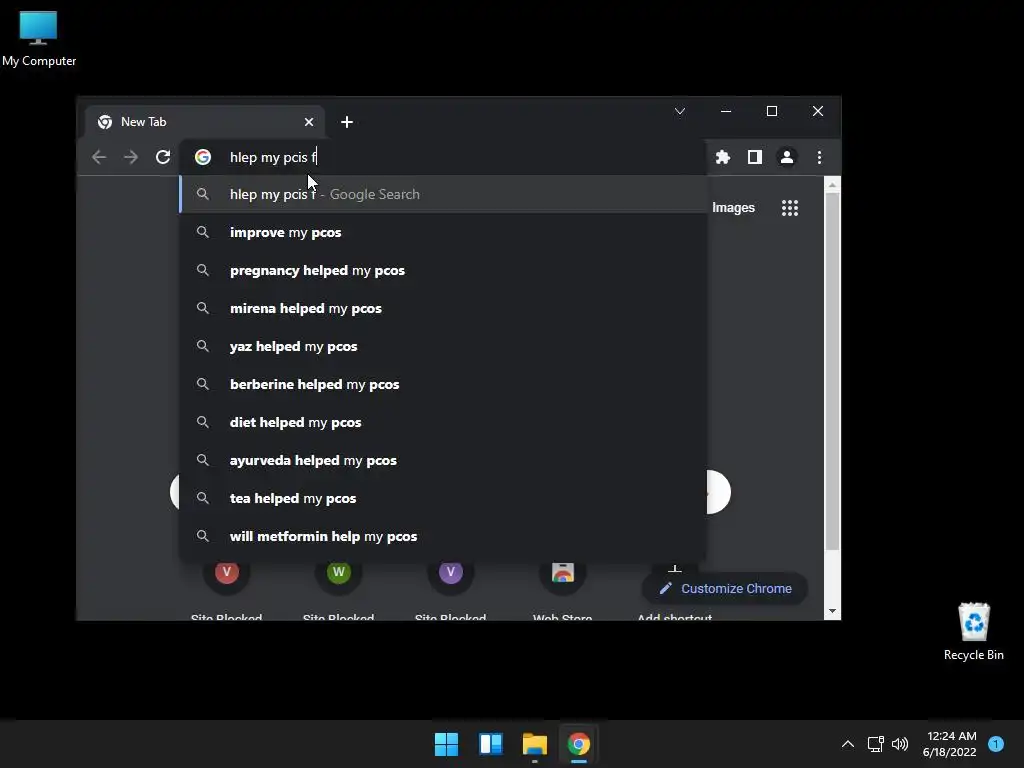The width and height of the screenshot is (1024, 768).
Task: Pick 'tea helped my pcos' suggestion
Action: pos(443,498)
